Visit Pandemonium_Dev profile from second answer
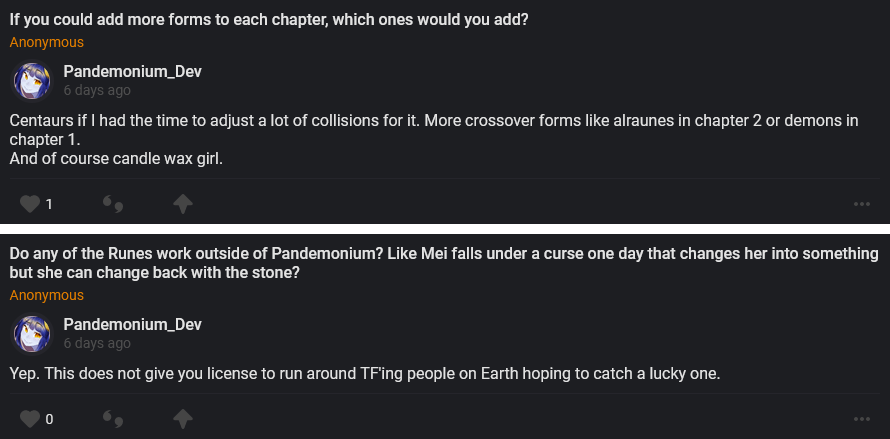Screen dimensions: 890x439 133,324
